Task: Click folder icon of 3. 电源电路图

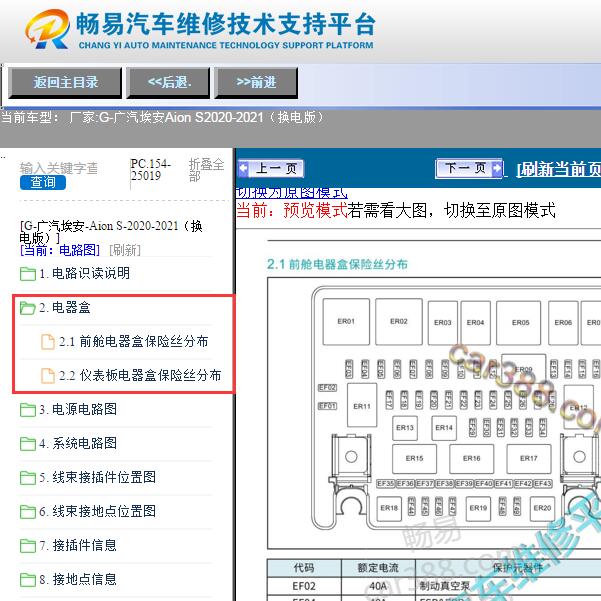Action: point(28,410)
